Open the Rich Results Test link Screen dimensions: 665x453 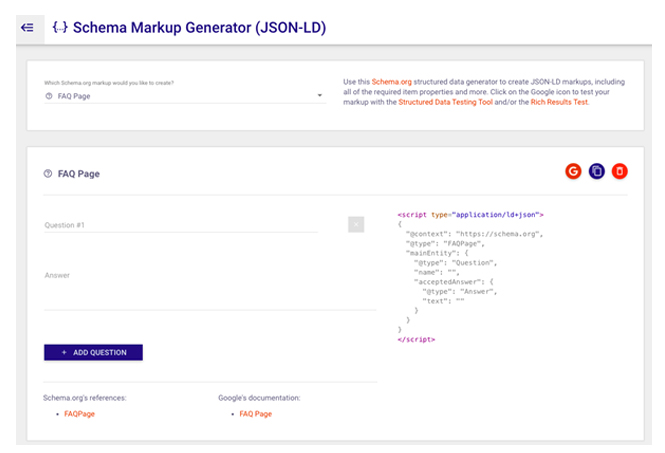(x=559, y=102)
